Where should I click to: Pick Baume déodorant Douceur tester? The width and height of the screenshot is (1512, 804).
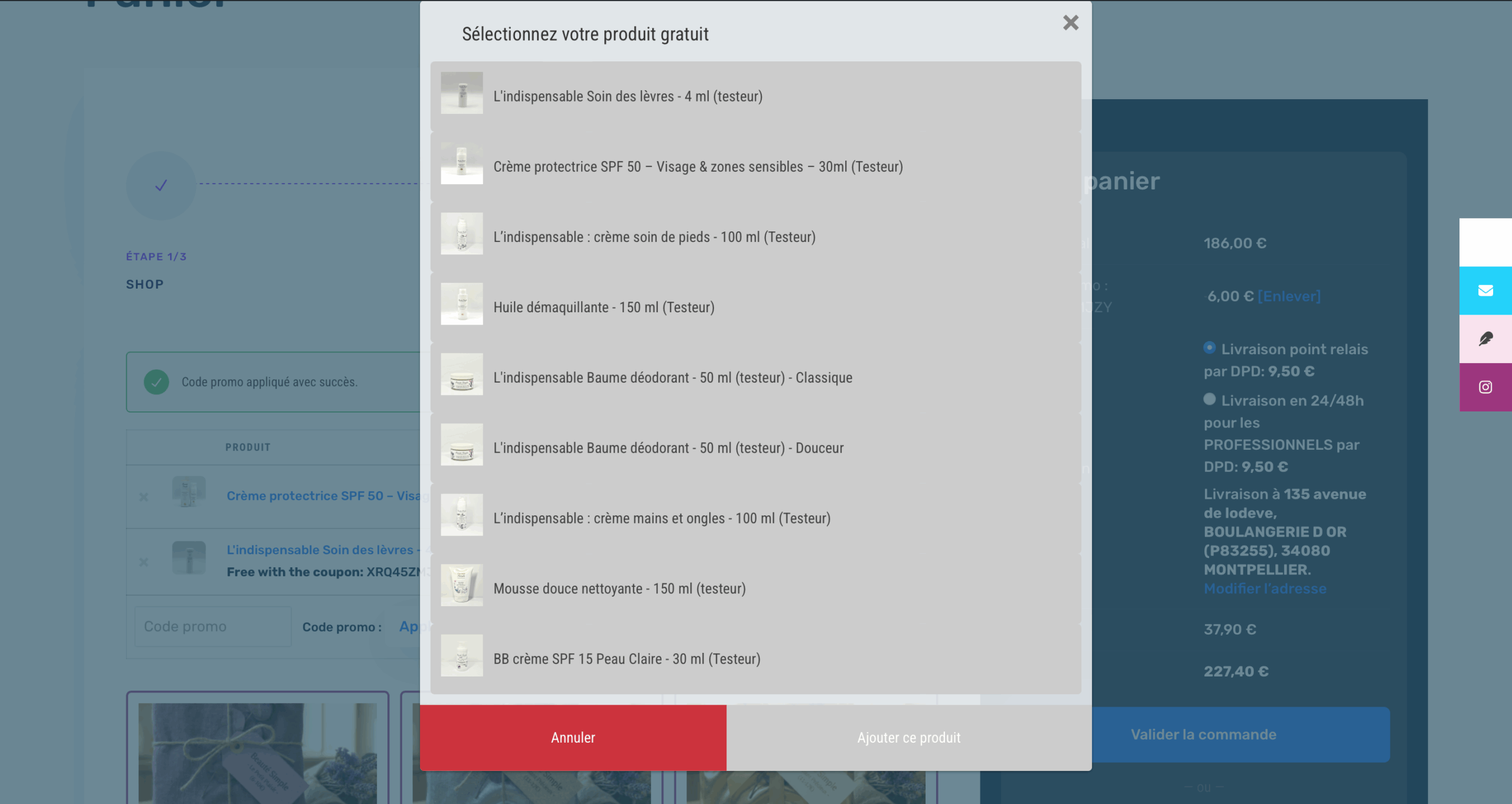(668, 448)
